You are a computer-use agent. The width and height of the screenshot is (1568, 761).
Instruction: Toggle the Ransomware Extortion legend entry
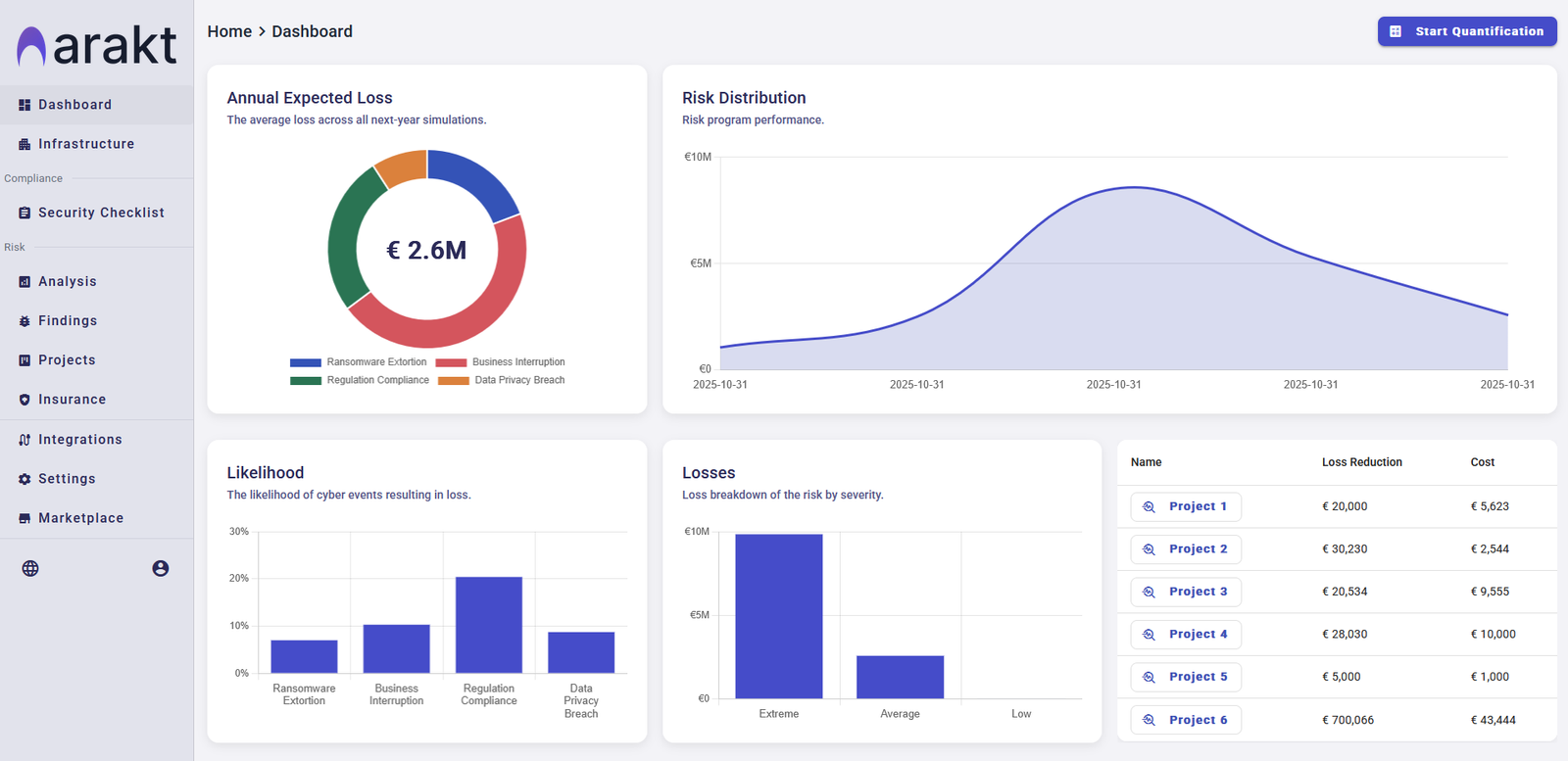[x=359, y=362]
